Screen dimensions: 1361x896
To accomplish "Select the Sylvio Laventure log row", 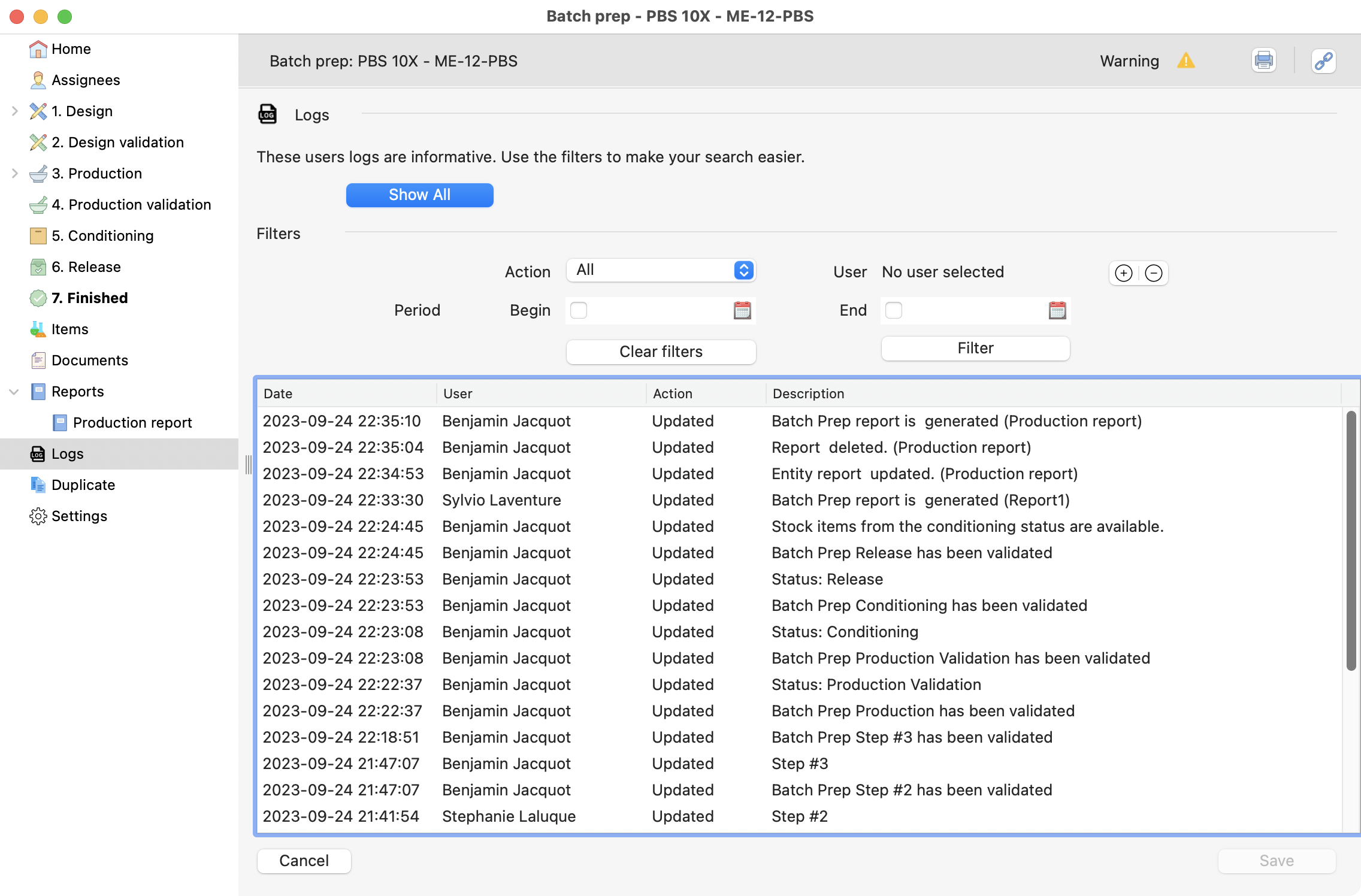I will [x=800, y=500].
